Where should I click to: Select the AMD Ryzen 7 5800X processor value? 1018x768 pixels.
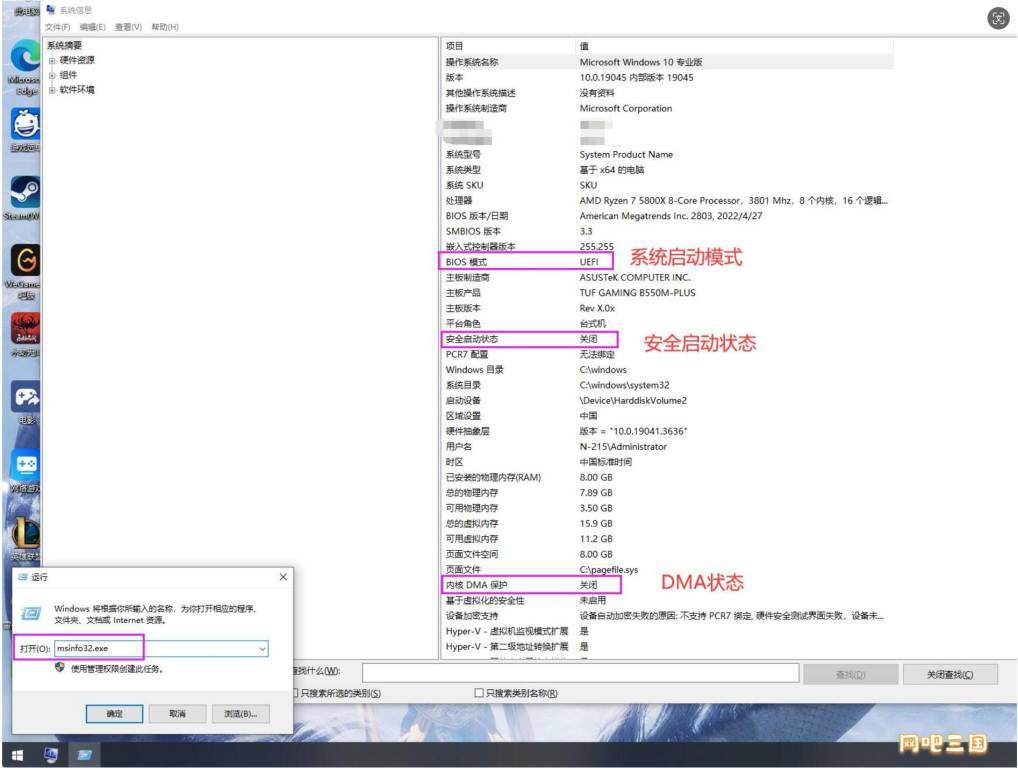click(x=733, y=201)
